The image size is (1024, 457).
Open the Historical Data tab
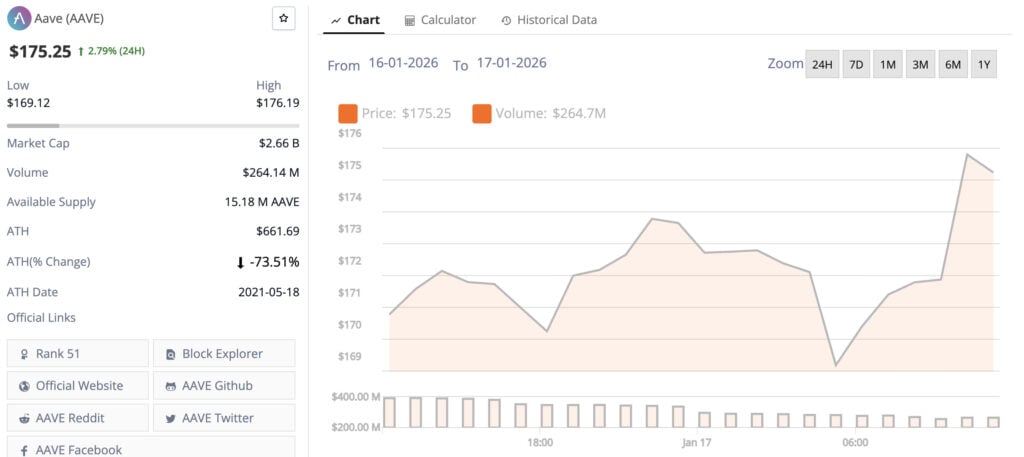[549, 20]
